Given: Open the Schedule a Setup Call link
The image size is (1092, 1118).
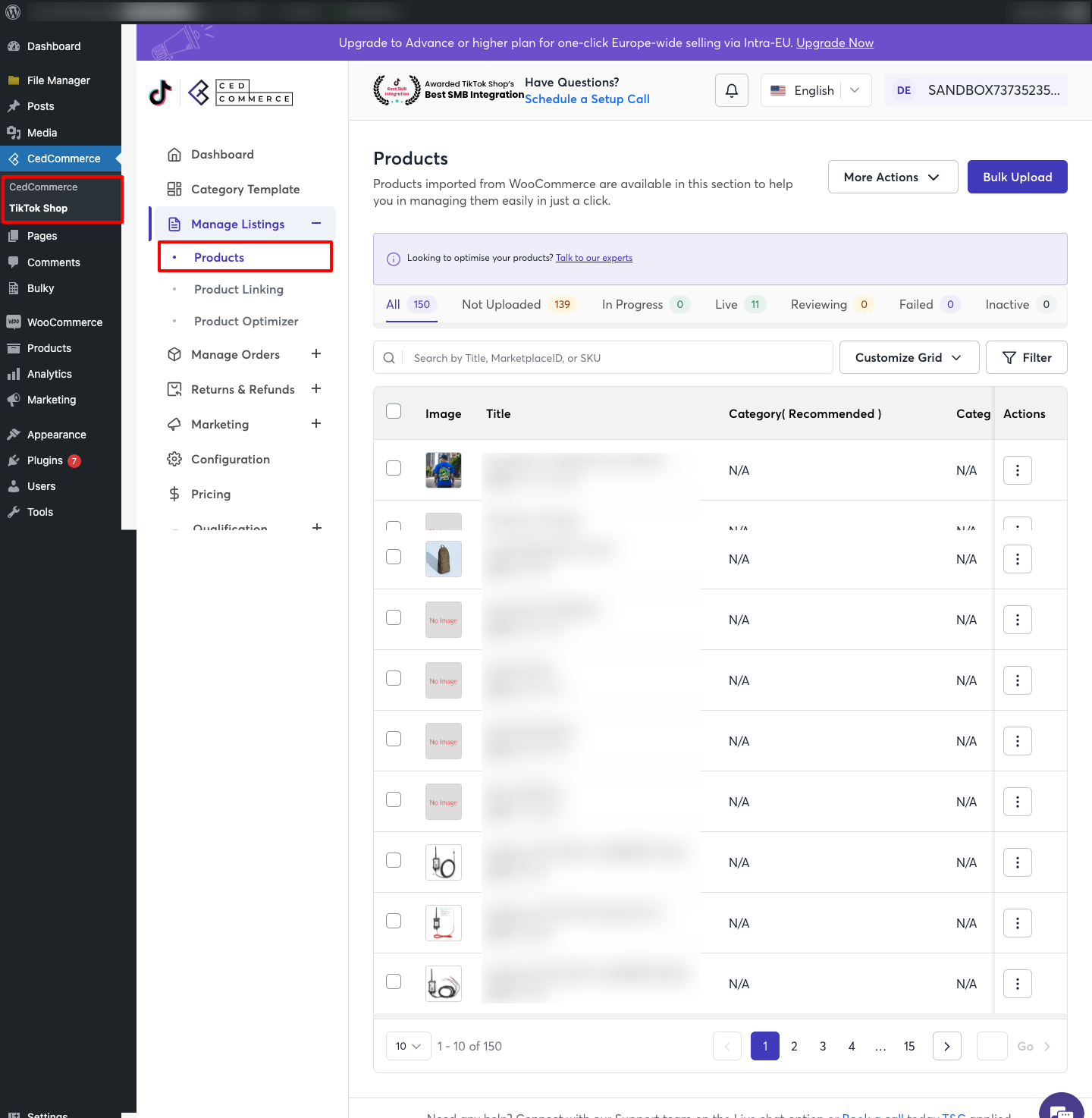Looking at the screenshot, I should 587,99.
